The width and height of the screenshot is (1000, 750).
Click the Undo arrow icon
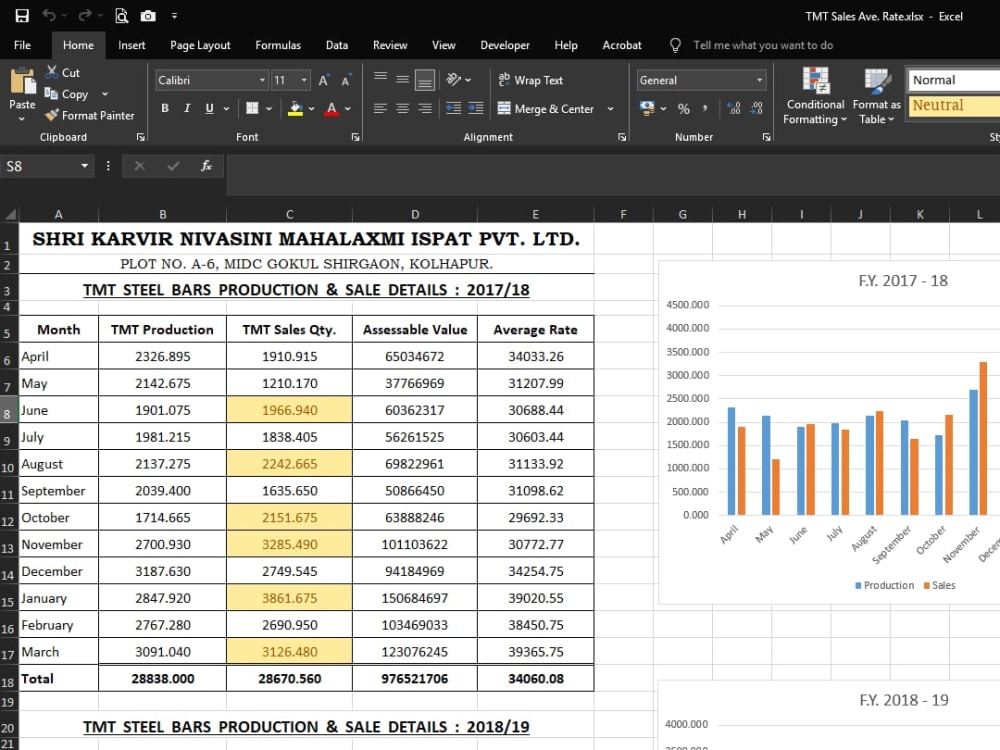coord(50,16)
